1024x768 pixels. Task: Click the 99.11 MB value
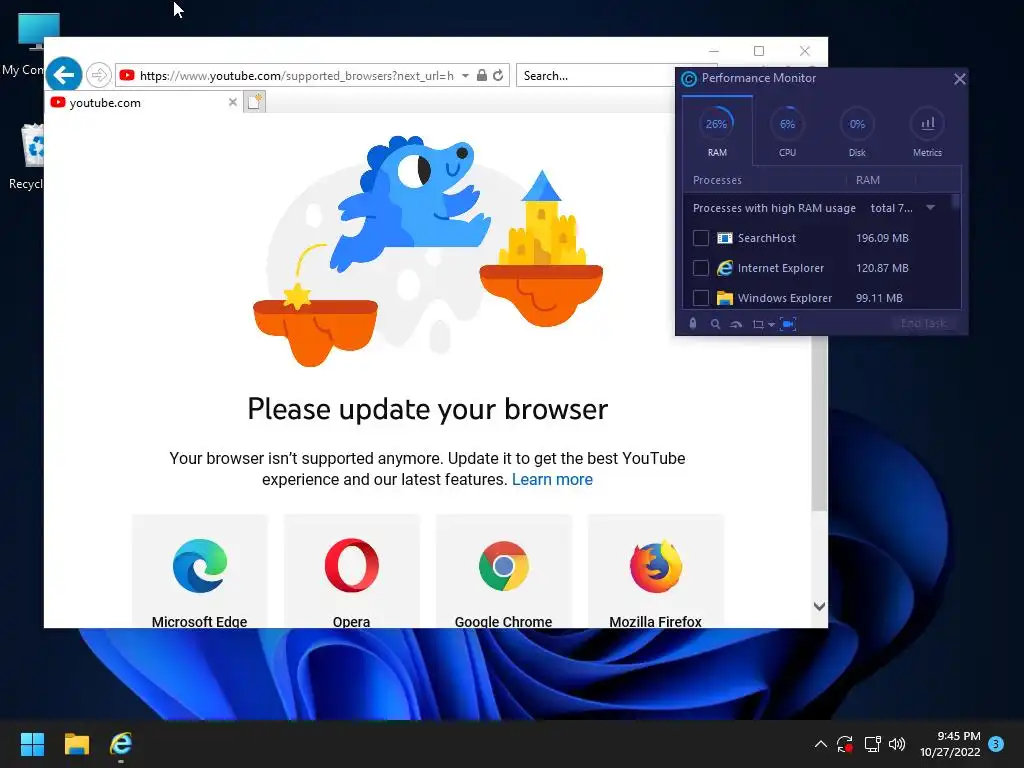pos(879,298)
